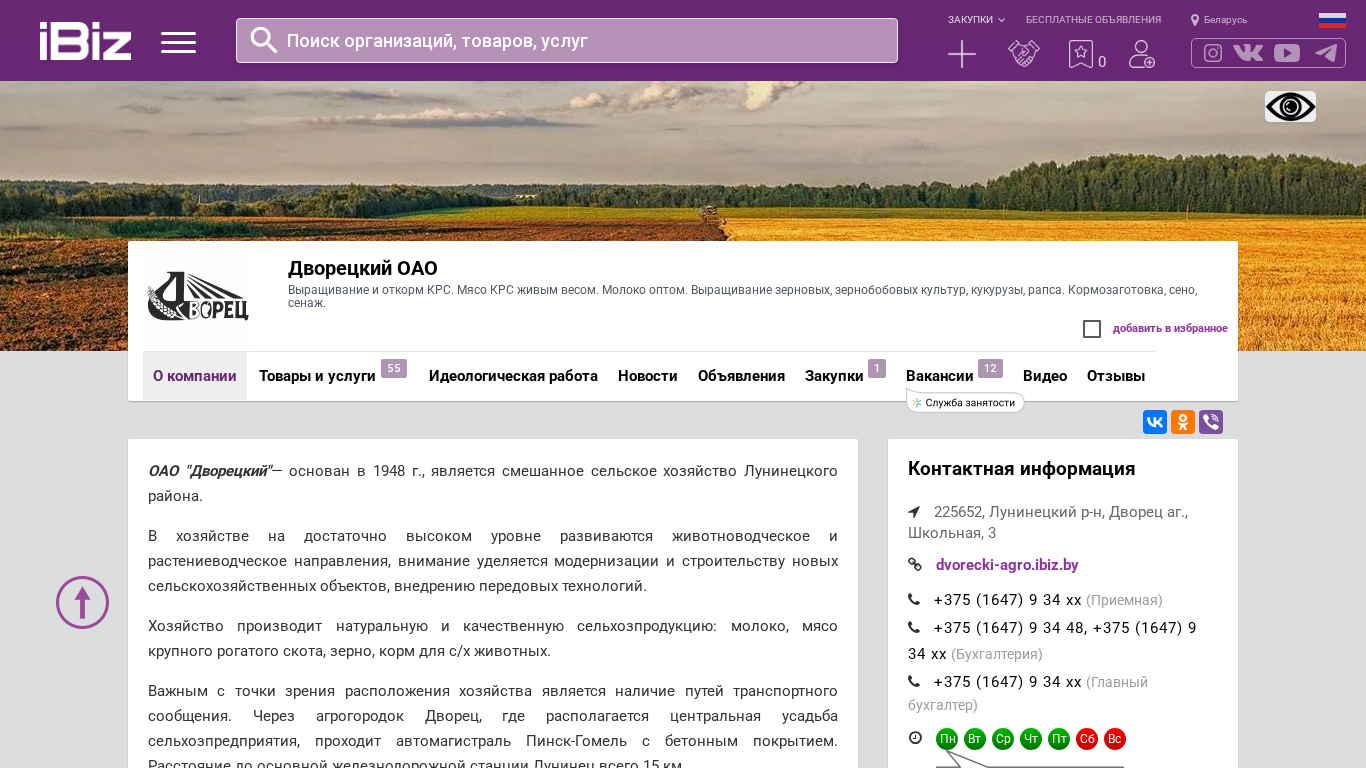The image size is (1366, 768).
Task: Open the Вакансии tab
Action: click(939, 376)
